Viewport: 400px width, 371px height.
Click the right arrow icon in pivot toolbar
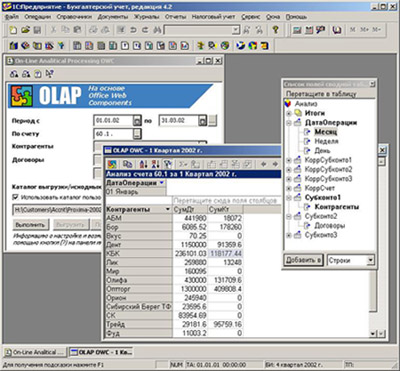(x=275, y=164)
